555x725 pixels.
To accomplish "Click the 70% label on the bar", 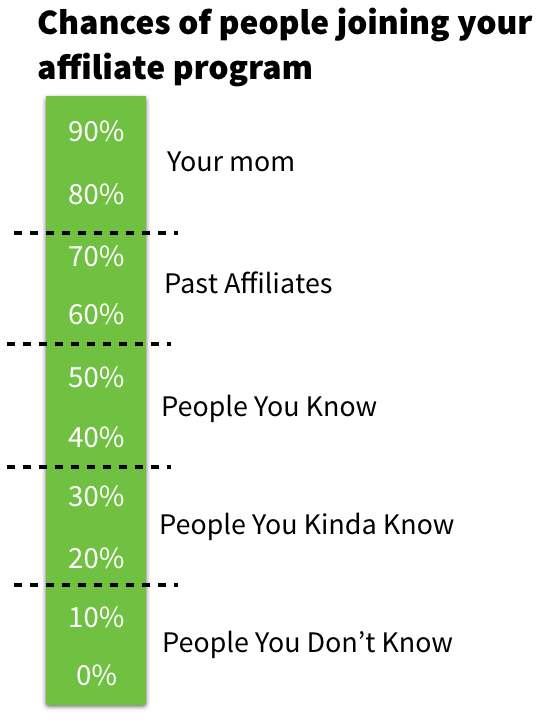I will (x=96, y=257).
